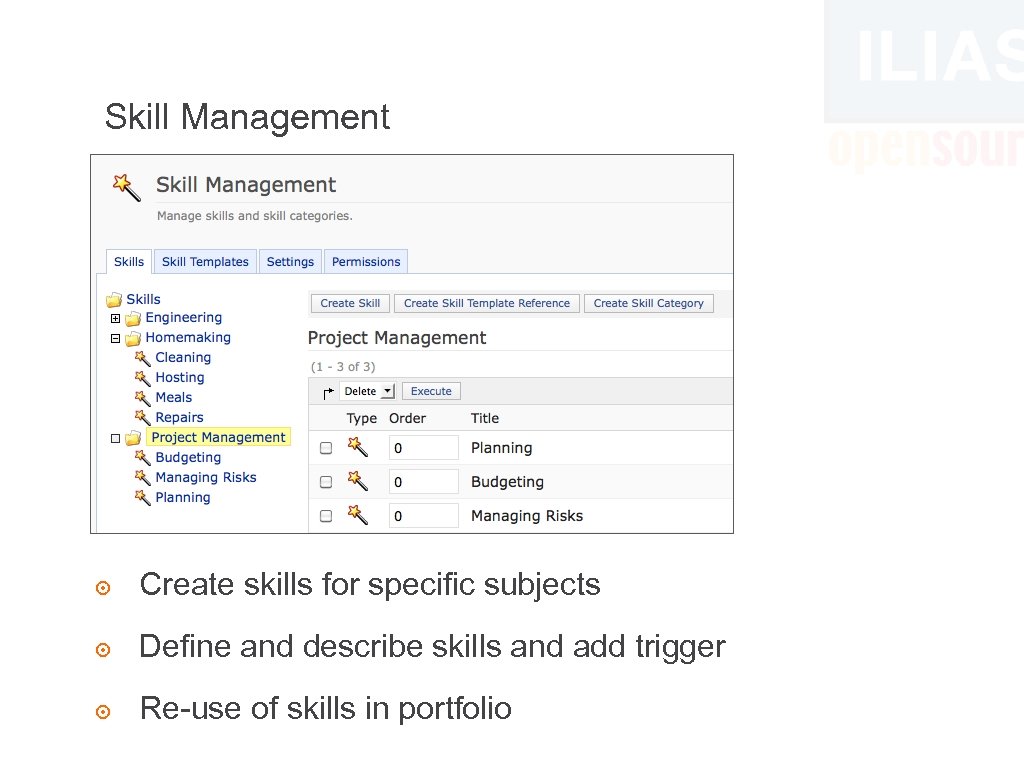The width and height of the screenshot is (1024, 768).
Task: Switch to the Skill Templates tab
Action: tap(205, 261)
